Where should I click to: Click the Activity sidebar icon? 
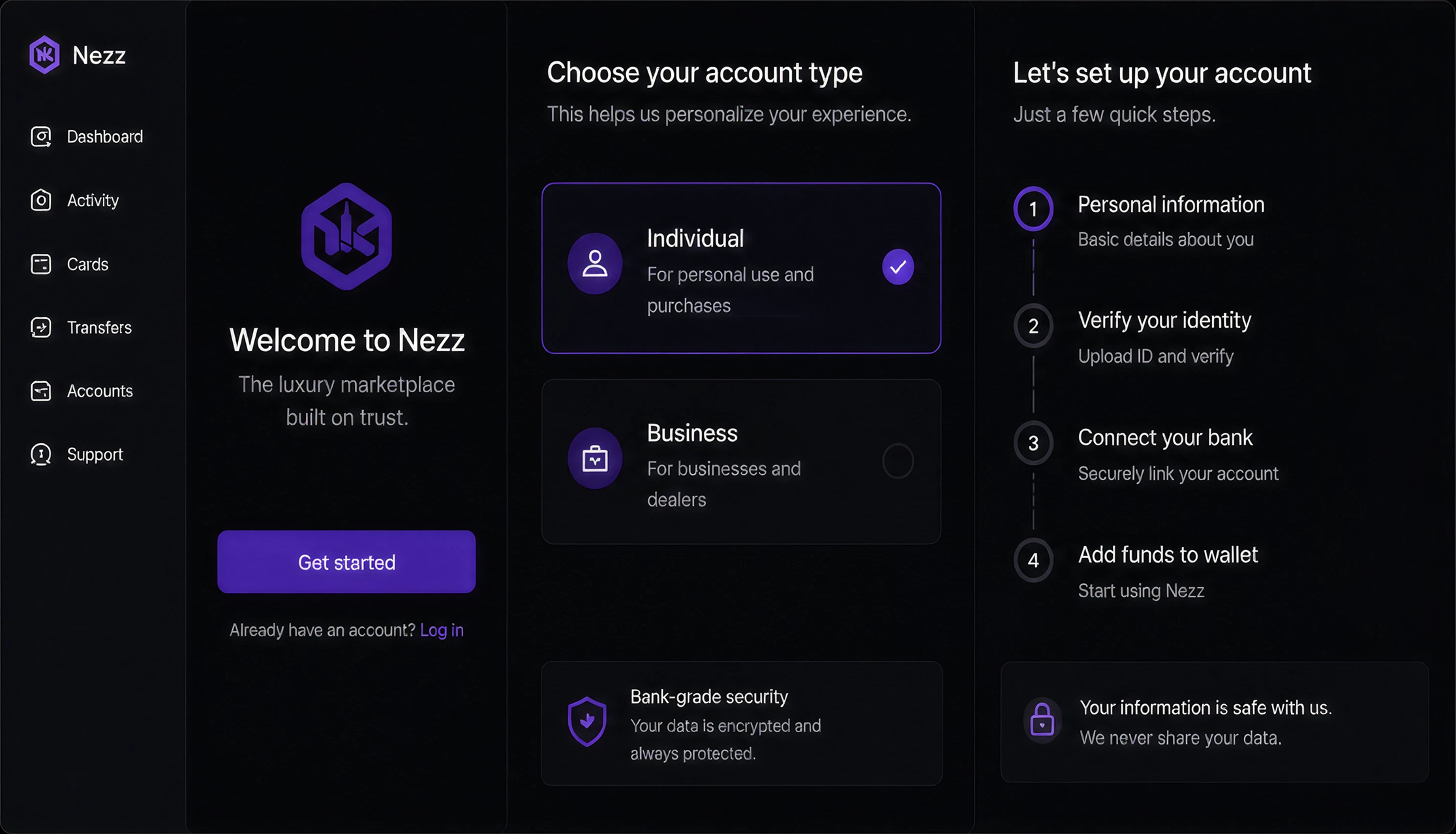click(41, 200)
